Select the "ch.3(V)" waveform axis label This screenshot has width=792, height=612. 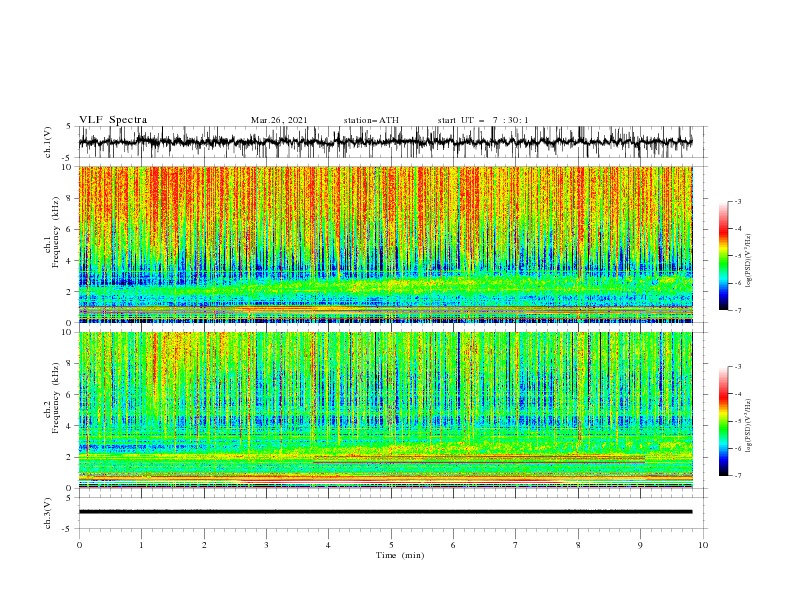48,513
